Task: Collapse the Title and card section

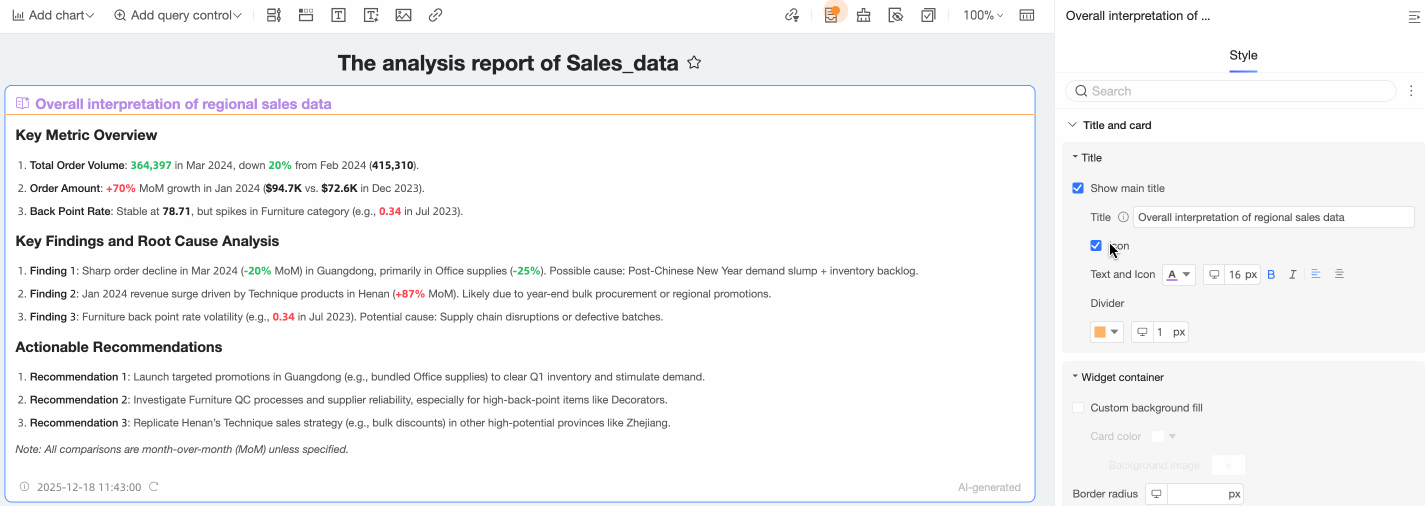Action: (1073, 125)
